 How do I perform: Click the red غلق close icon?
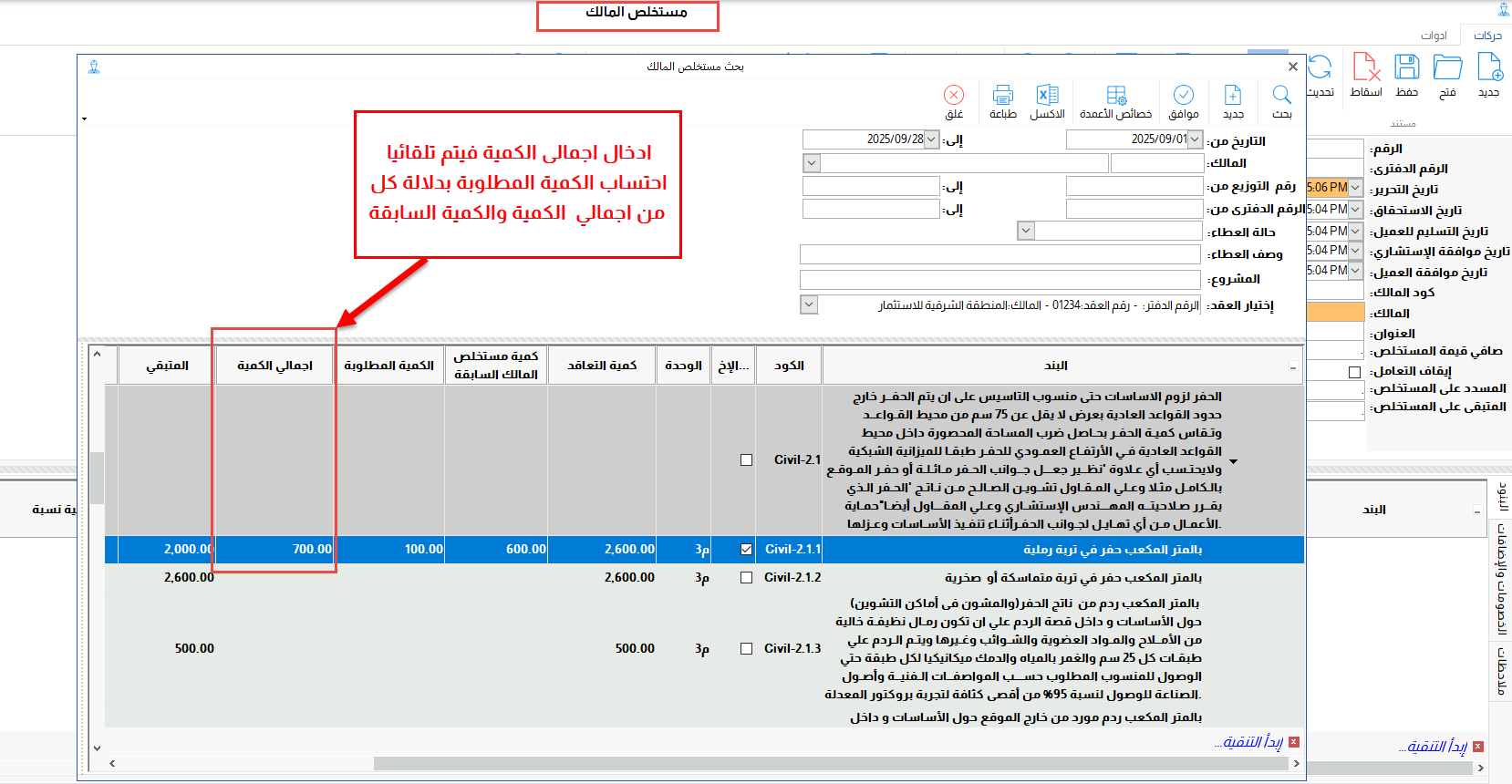pos(954,96)
